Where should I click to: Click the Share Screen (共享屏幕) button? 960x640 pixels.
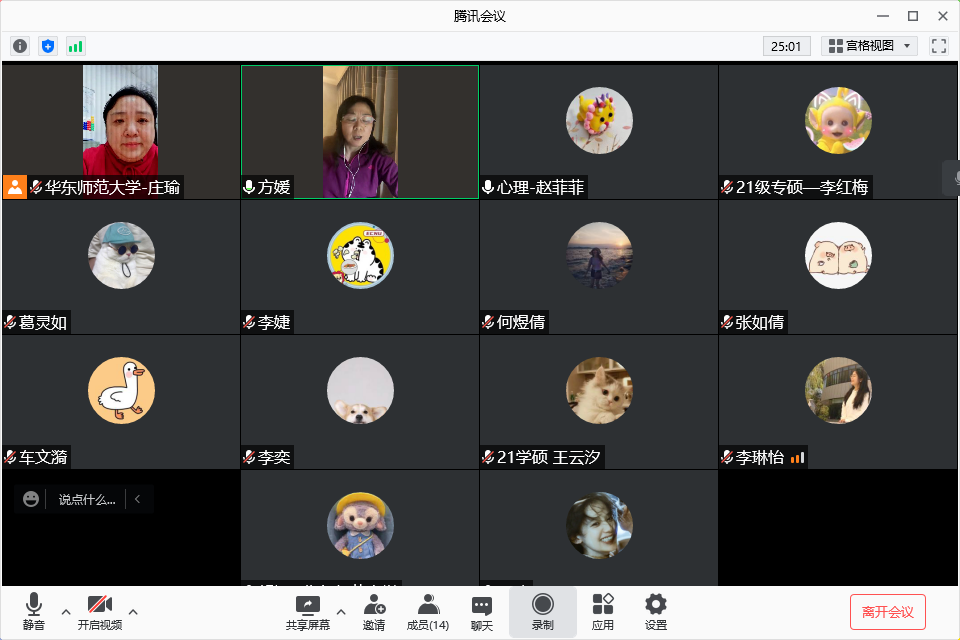308,612
